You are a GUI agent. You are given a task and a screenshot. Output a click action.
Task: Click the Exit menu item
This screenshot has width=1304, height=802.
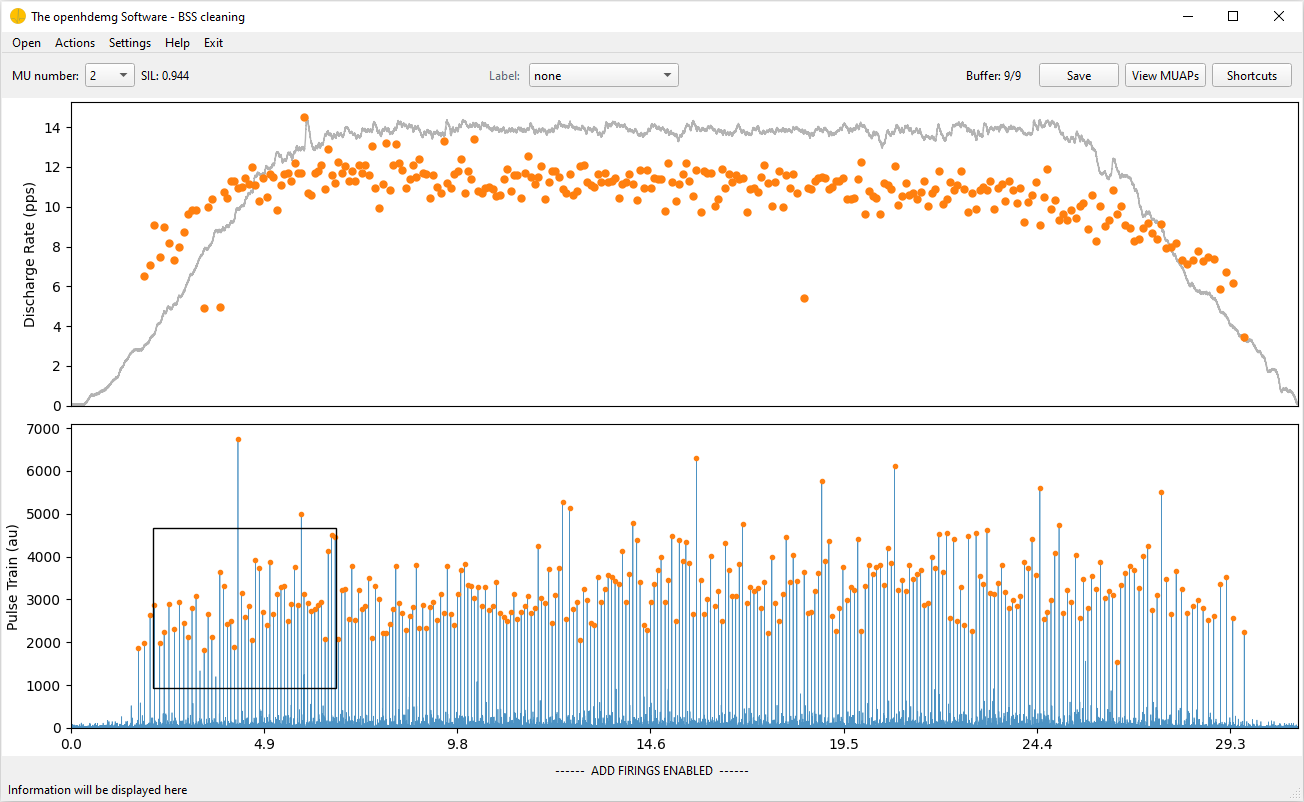point(213,43)
